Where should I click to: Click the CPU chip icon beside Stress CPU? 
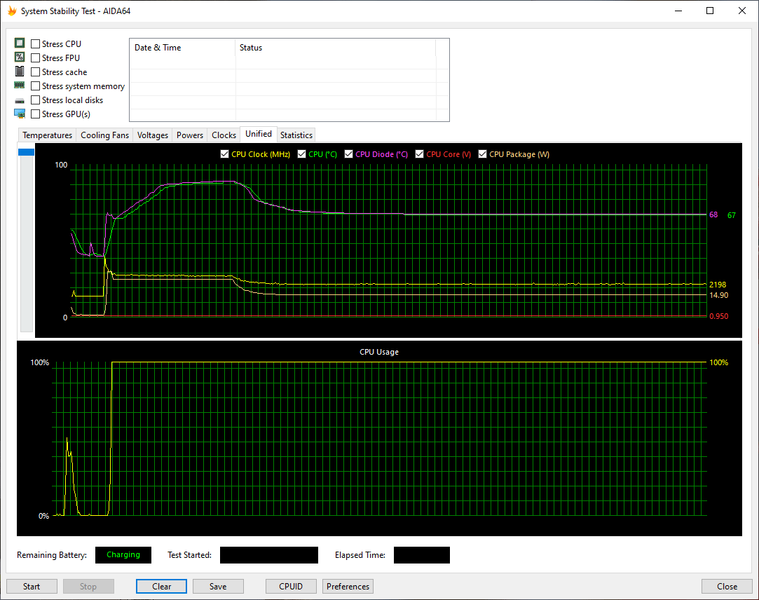[x=19, y=44]
